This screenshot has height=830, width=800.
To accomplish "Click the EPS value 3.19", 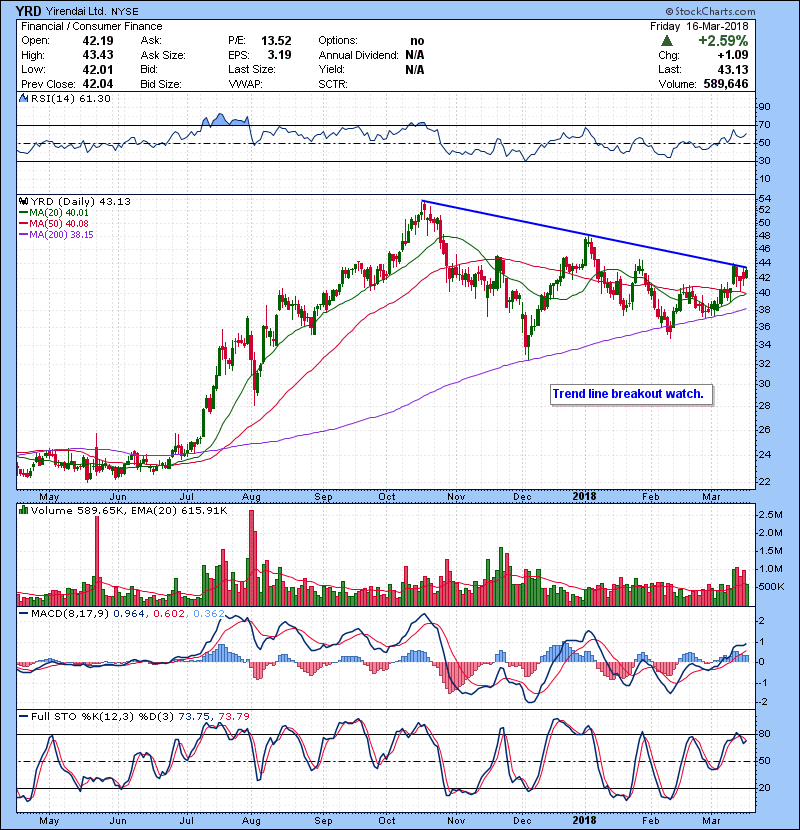I will tap(279, 55).
